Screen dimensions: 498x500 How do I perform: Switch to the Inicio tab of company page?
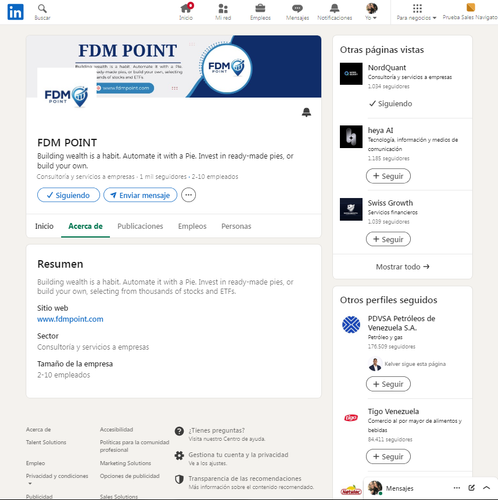coord(44,226)
